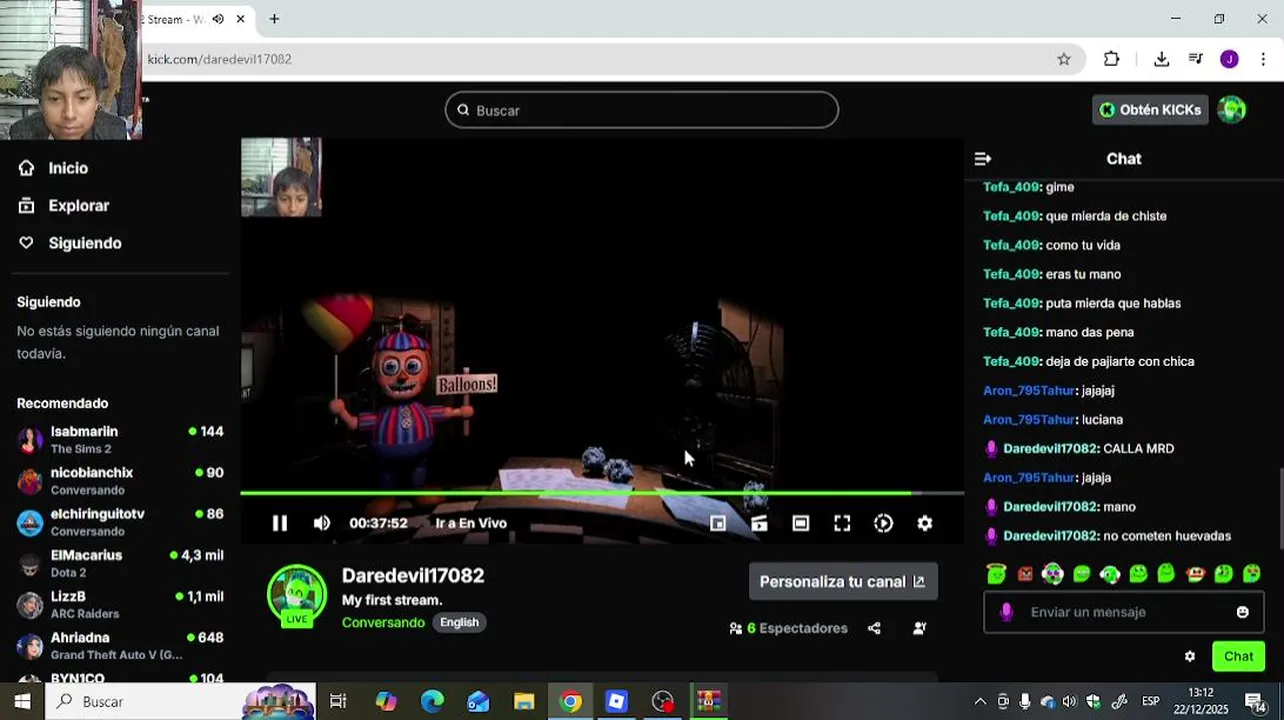Open Obtén KICKs button
1284x720 pixels.
pos(1150,110)
